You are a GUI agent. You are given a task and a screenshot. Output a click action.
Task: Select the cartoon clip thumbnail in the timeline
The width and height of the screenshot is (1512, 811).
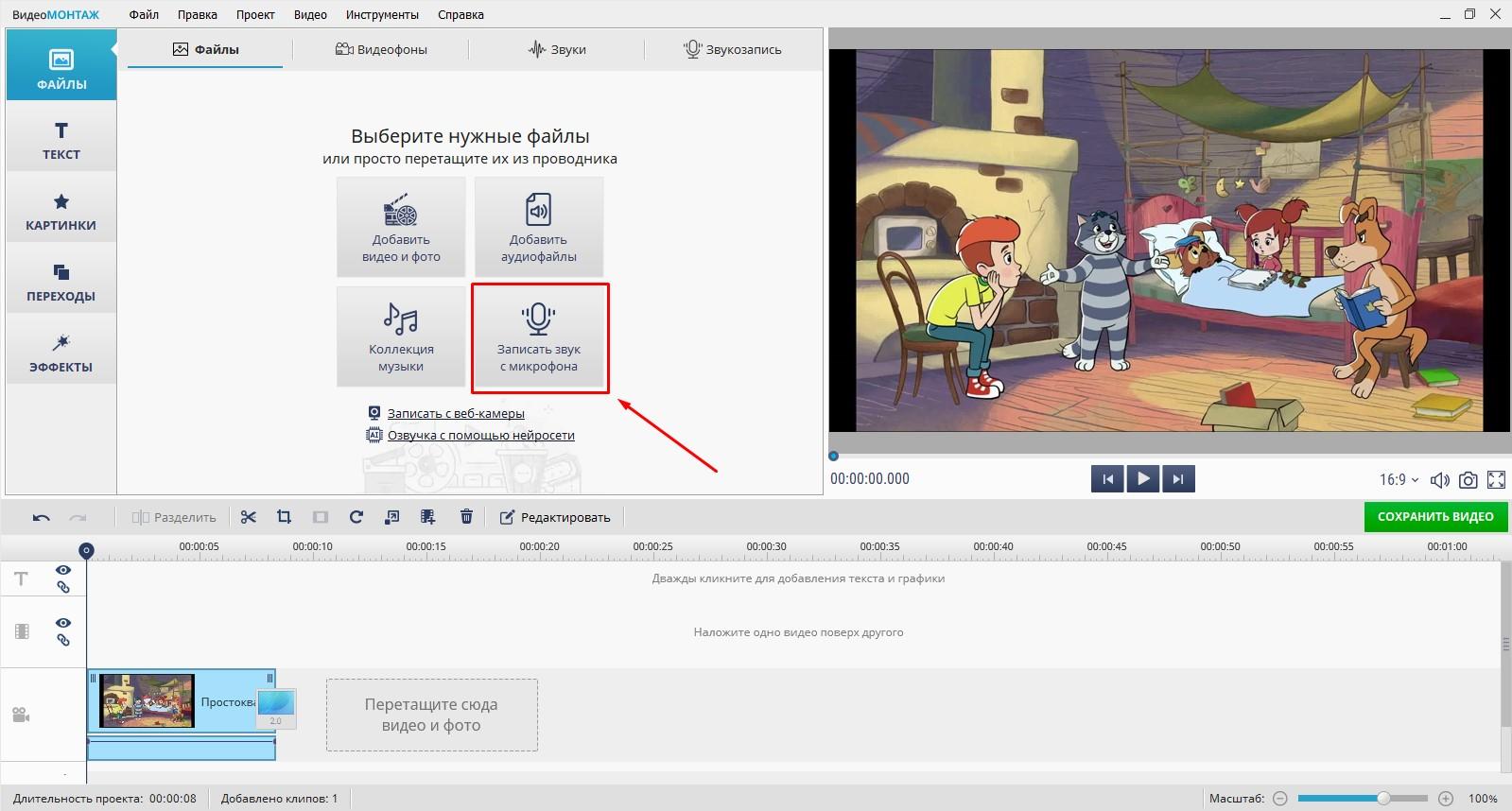coord(148,700)
